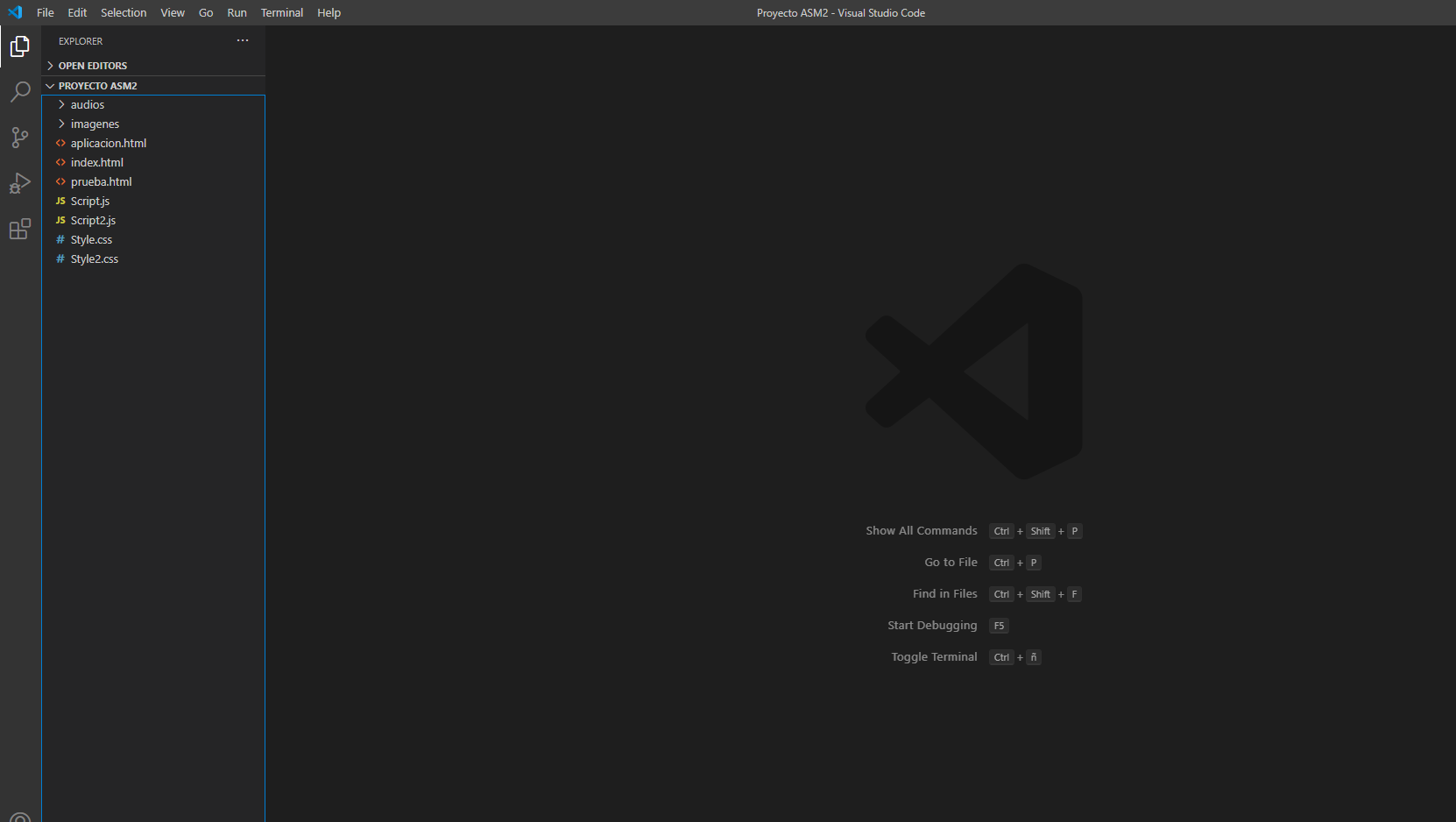Click the HTML icon beside aplicacion.html
Image resolution: width=1456 pixels, height=822 pixels.
[60, 143]
